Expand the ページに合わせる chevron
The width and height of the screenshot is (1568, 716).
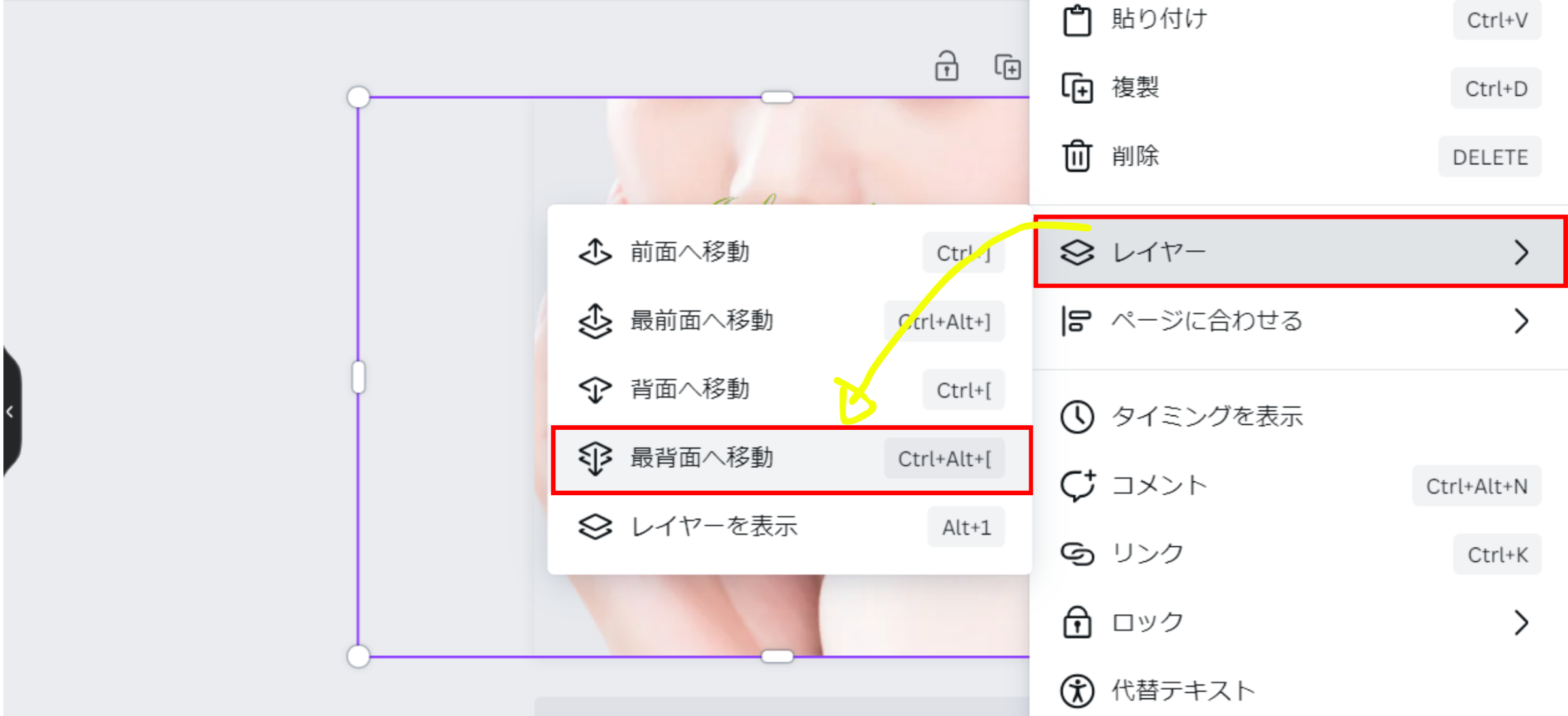pyautogui.click(x=1521, y=321)
